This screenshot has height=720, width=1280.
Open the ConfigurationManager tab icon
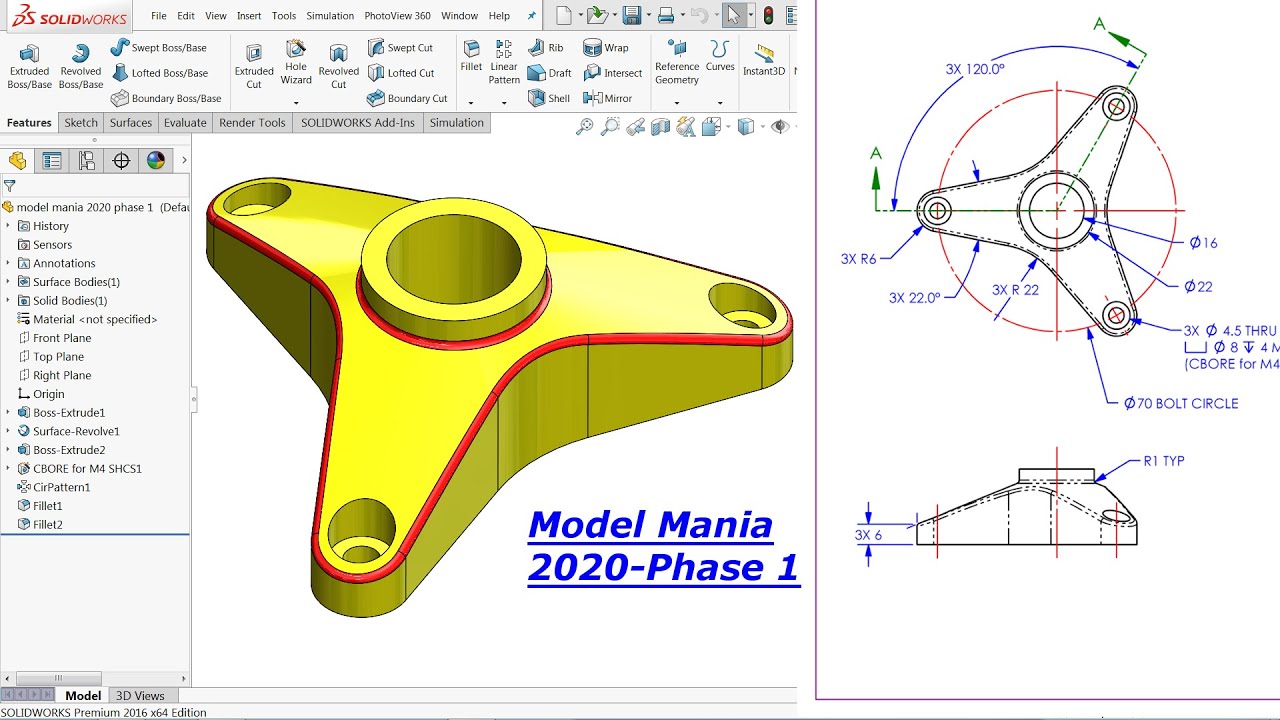pos(87,161)
